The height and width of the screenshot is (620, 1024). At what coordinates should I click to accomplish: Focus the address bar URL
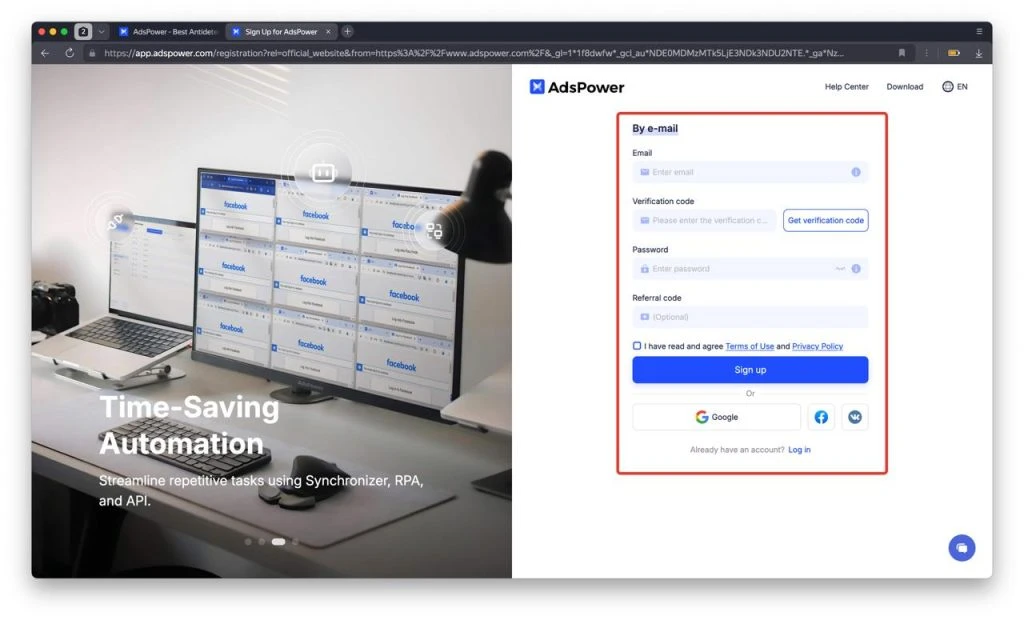473,53
